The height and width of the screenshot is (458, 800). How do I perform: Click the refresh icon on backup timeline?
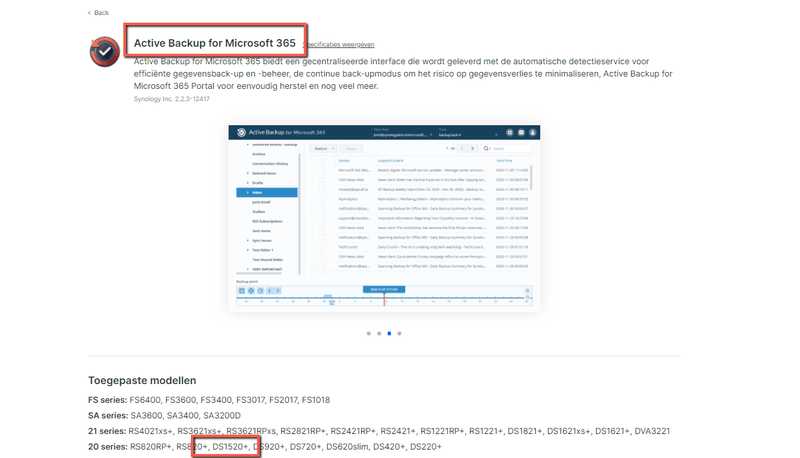[260, 291]
